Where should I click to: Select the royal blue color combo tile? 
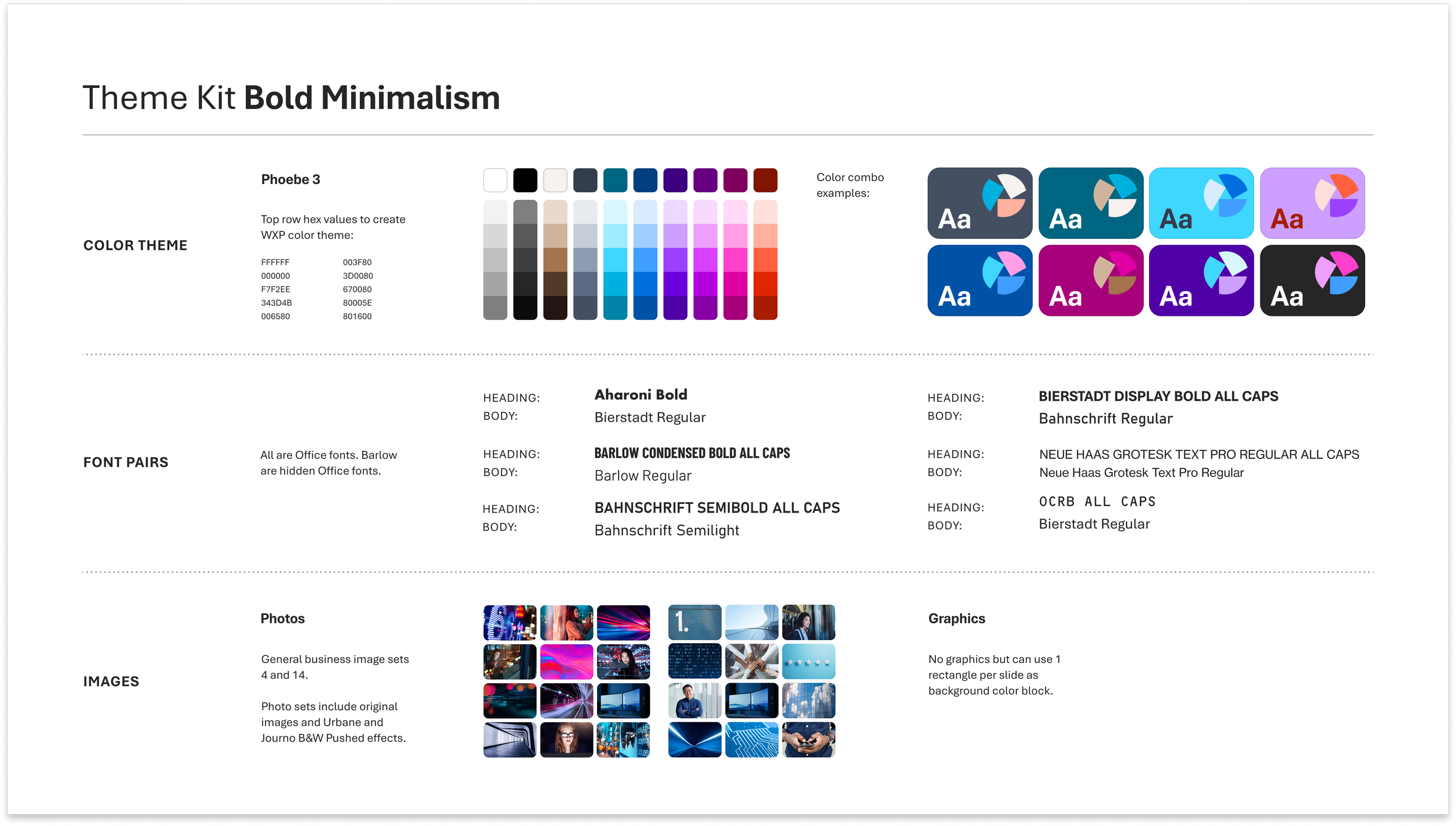click(x=980, y=280)
